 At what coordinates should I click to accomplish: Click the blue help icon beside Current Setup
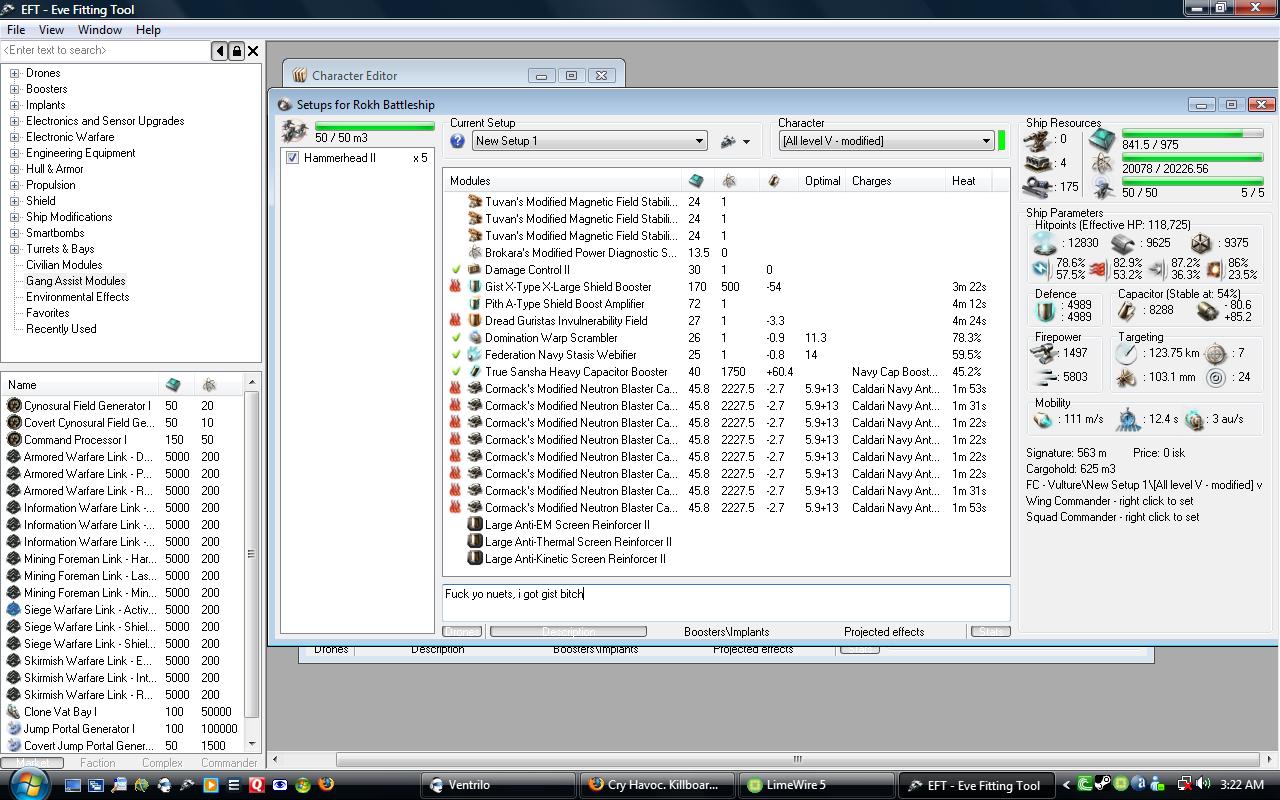pos(458,141)
